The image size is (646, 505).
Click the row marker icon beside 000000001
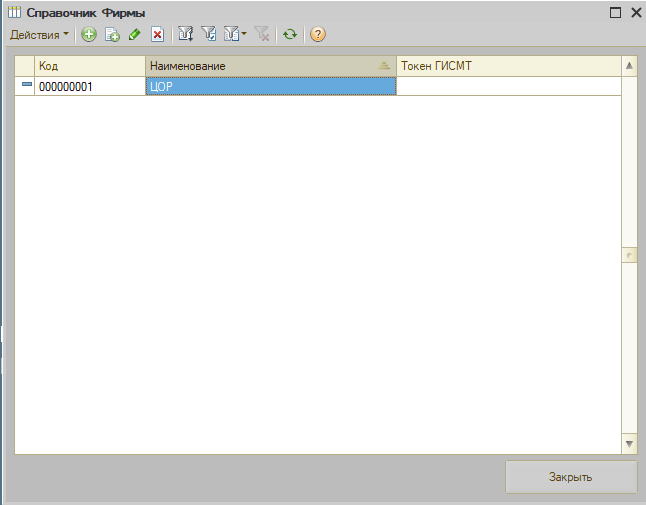coord(26,86)
